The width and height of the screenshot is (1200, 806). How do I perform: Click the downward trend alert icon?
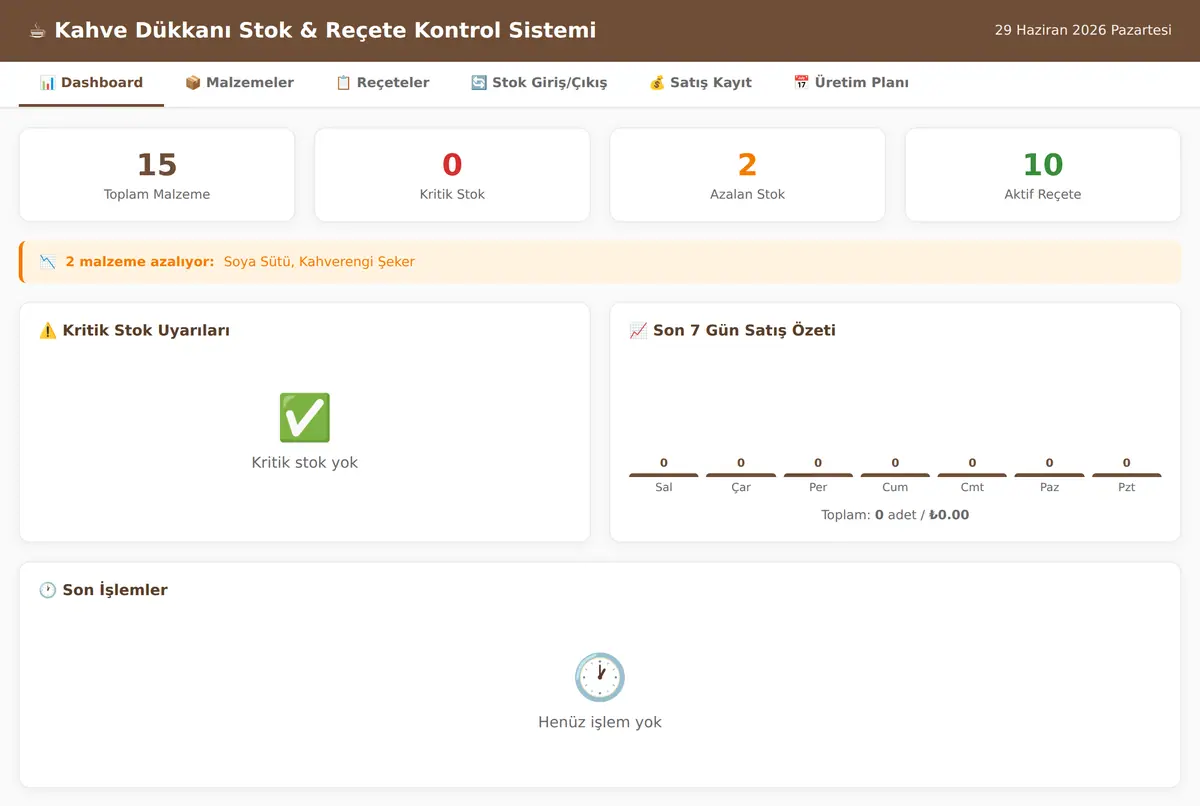[48, 262]
